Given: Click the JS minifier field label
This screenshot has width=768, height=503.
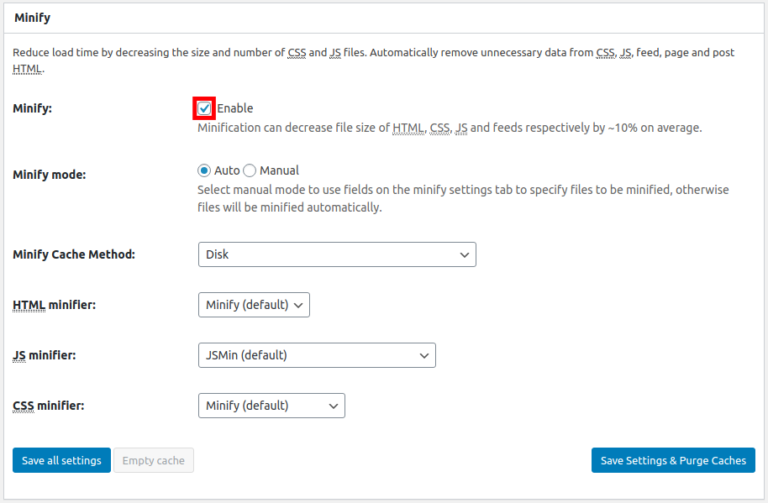Looking at the screenshot, I should coord(44,355).
